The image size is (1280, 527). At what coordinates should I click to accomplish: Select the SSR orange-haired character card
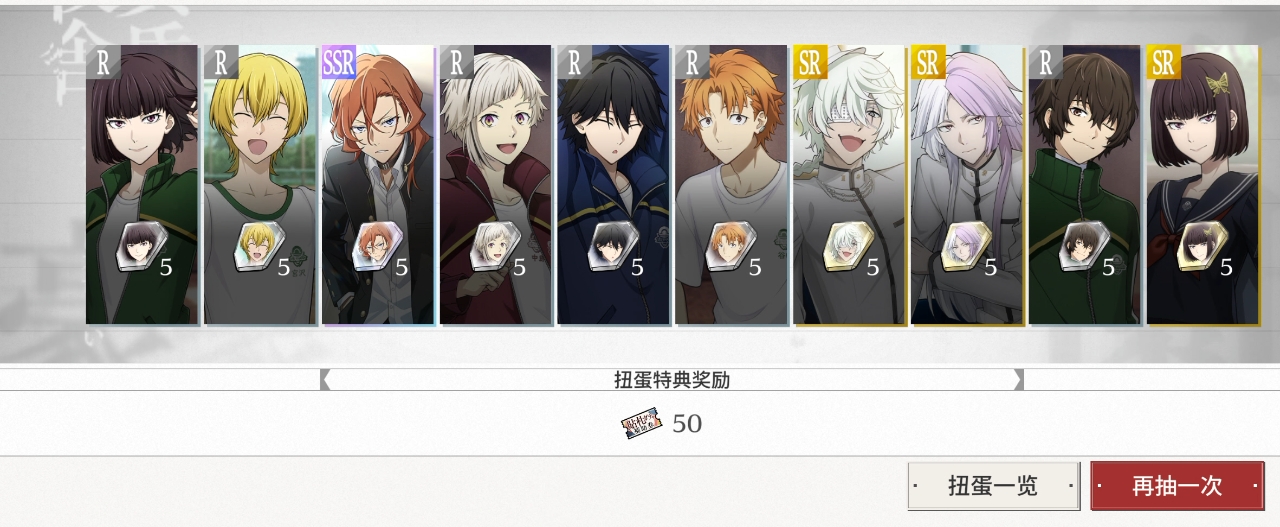coord(378,185)
